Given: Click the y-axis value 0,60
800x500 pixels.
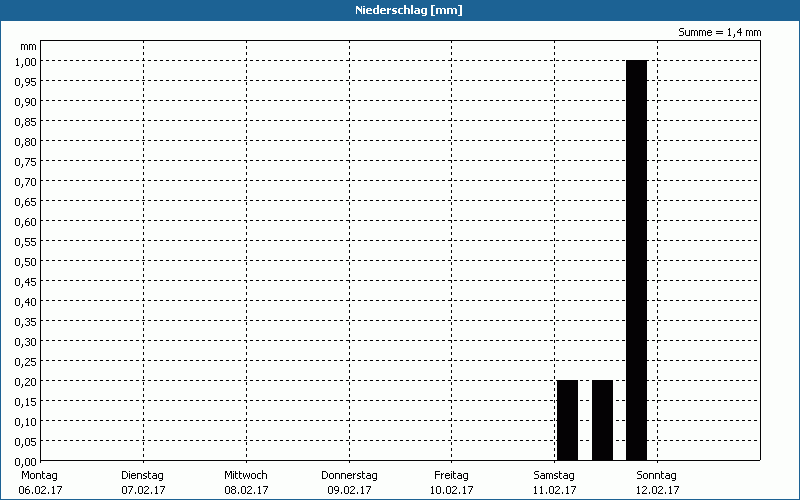Looking at the screenshot, I should pos(26,221).
